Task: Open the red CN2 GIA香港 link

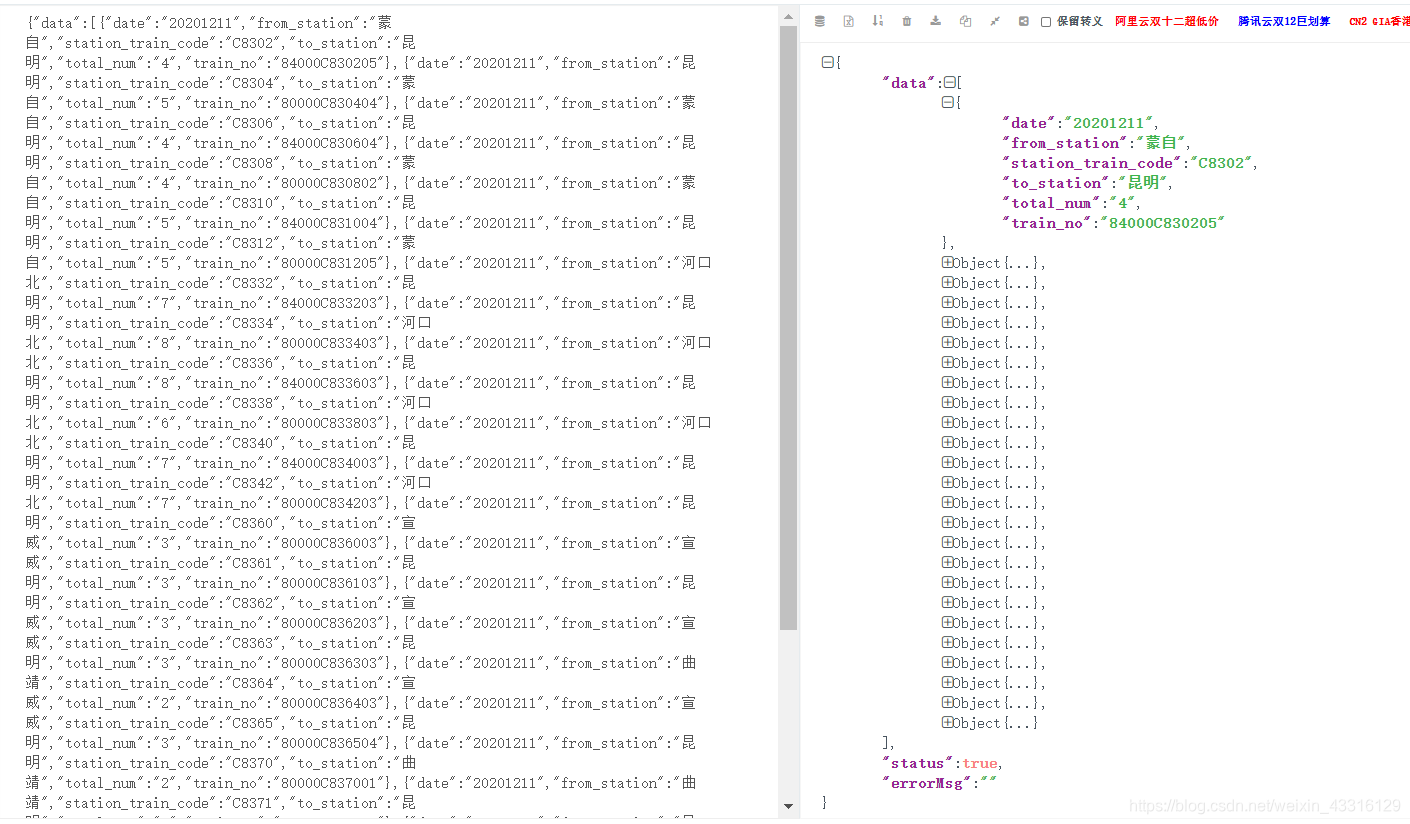Action: coord(1379,21)
